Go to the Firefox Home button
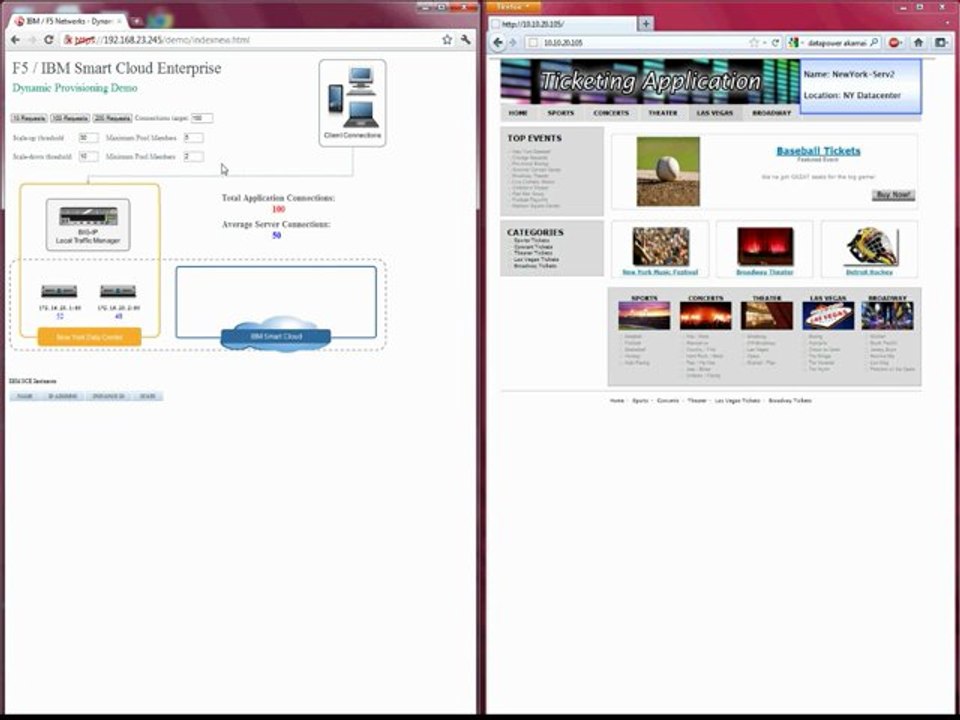 [918, 43]
